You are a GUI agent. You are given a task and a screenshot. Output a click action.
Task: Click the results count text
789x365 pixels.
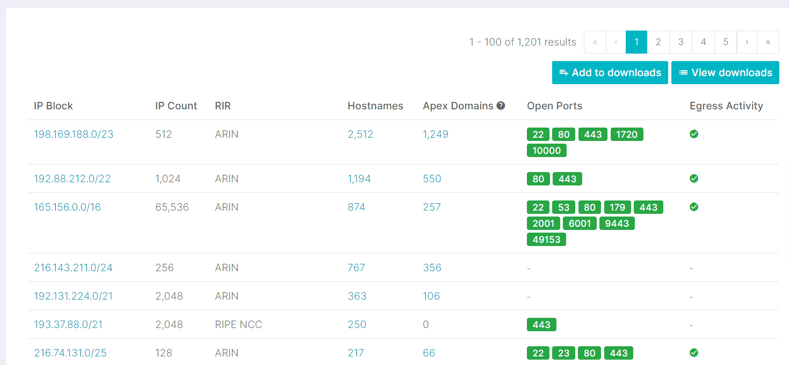pos(523,42)
